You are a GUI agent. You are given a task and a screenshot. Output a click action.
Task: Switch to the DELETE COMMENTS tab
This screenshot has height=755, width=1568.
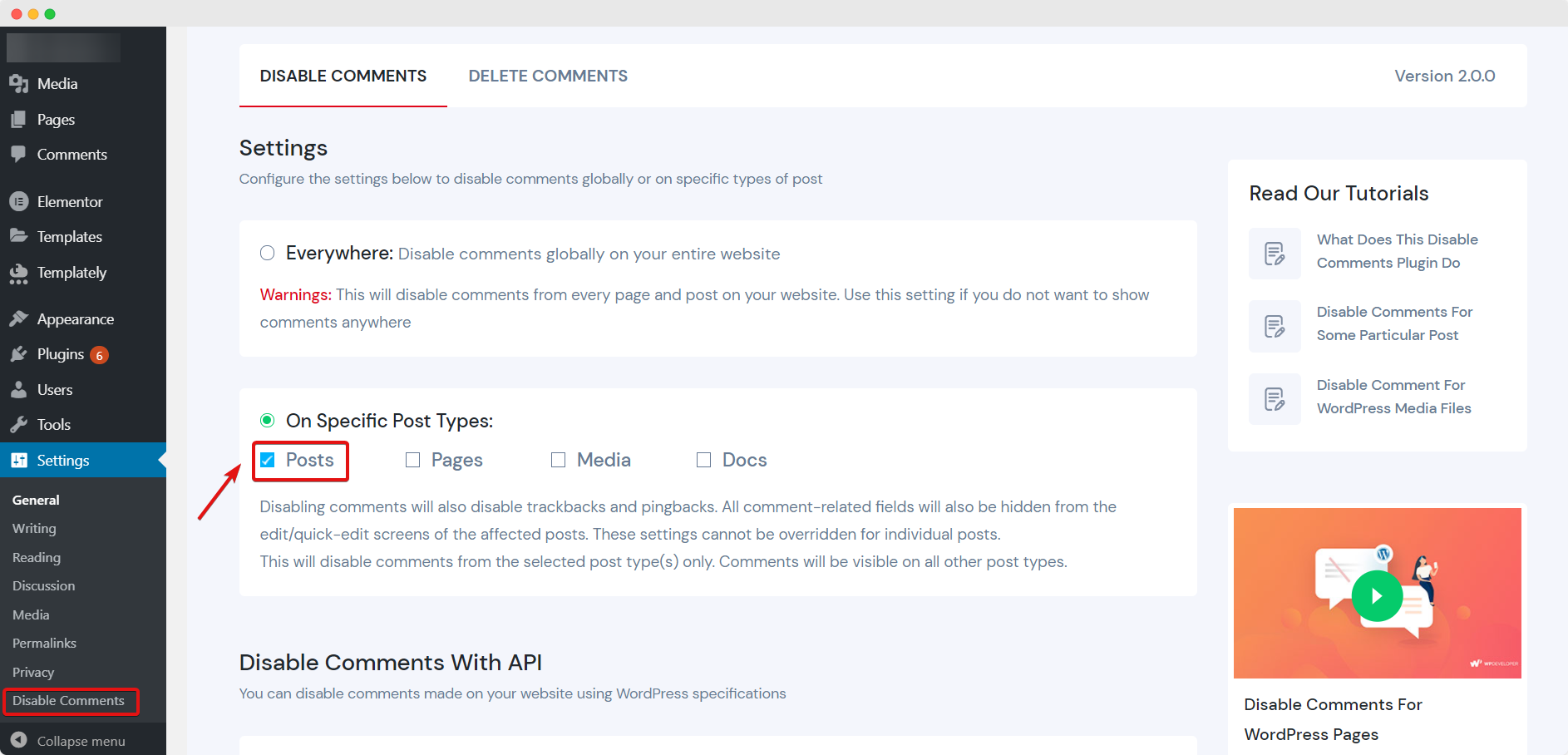pos(548,75)
